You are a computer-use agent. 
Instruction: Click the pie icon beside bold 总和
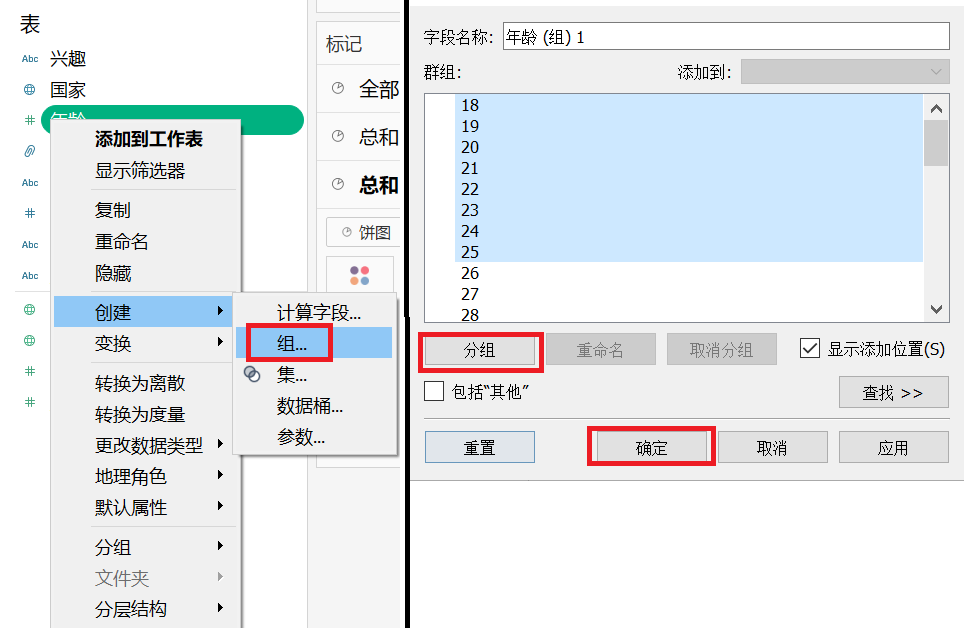tap(338, 184)
